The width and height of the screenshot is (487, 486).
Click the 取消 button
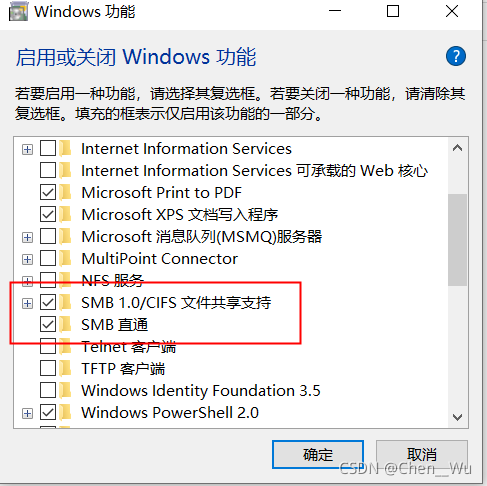click(422, 454)
